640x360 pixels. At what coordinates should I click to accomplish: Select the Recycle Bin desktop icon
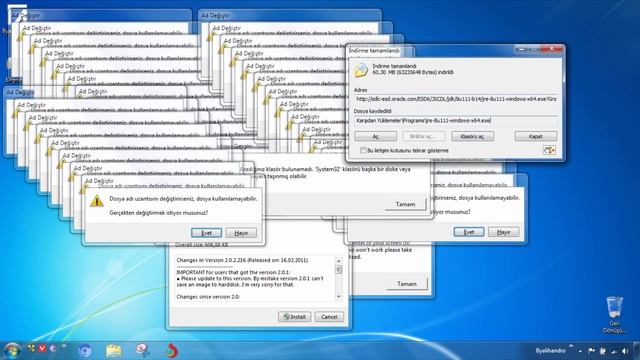coord(614,315)
